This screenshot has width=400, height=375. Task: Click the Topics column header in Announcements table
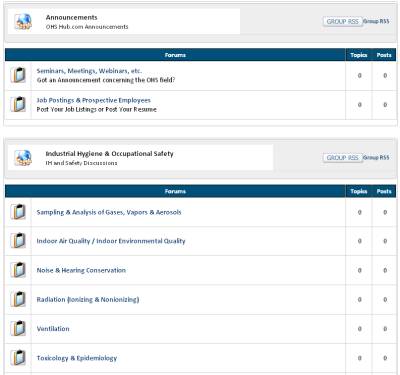point(359,55)
